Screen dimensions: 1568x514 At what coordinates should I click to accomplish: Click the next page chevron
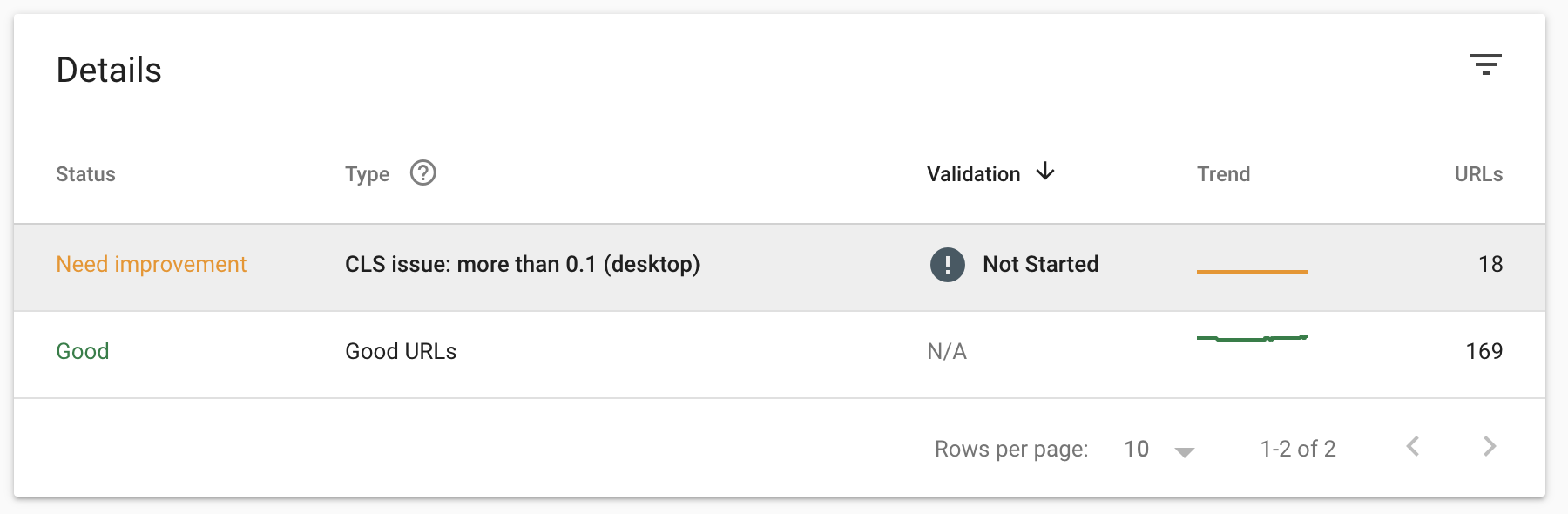click(1488, 448)
